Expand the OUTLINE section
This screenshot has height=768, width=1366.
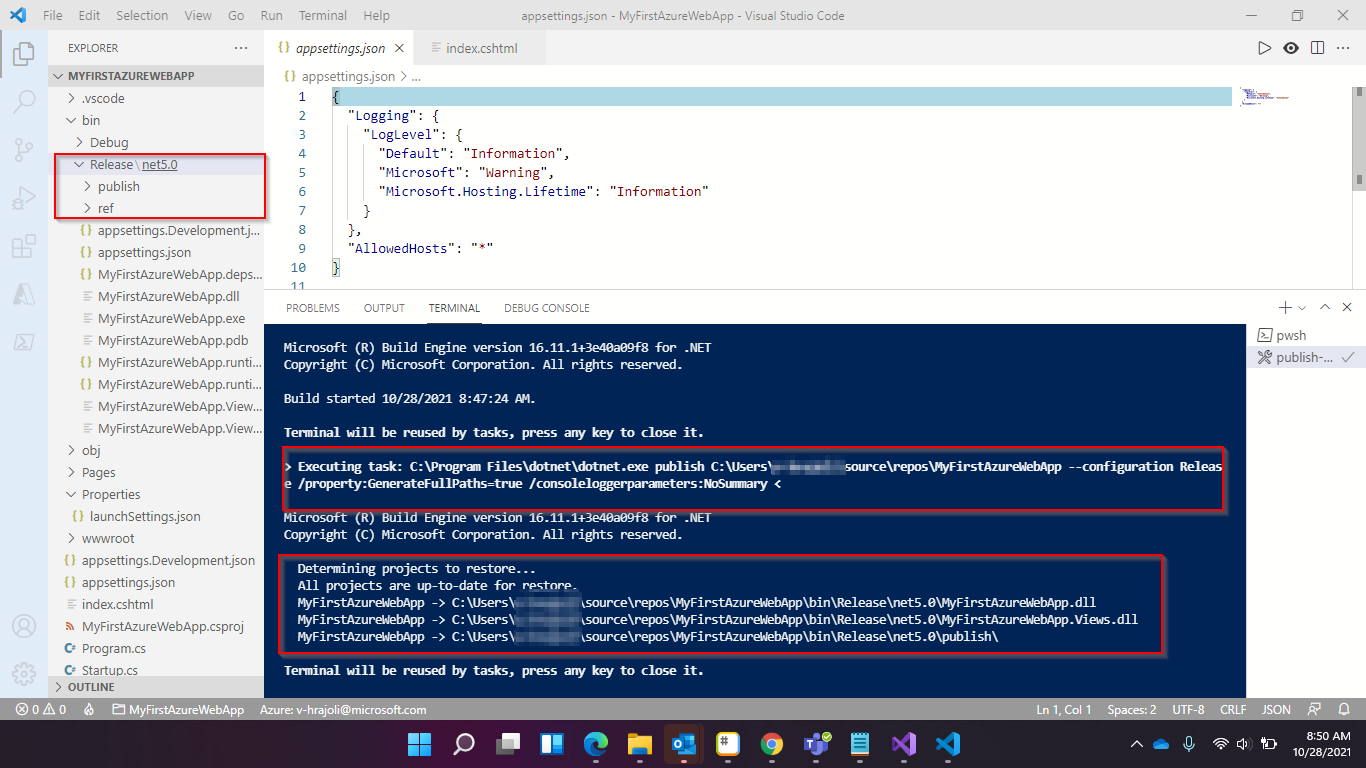[x=156, y=687]
